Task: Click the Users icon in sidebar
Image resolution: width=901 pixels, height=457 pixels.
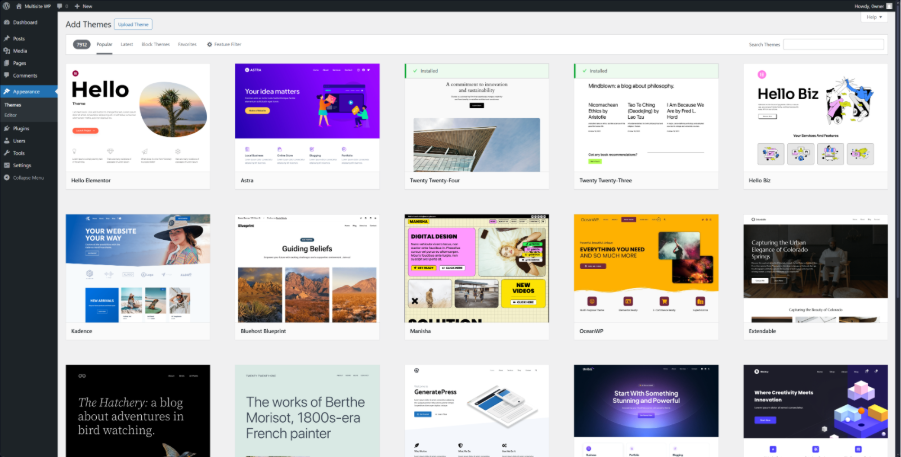Action: (6, 141)
